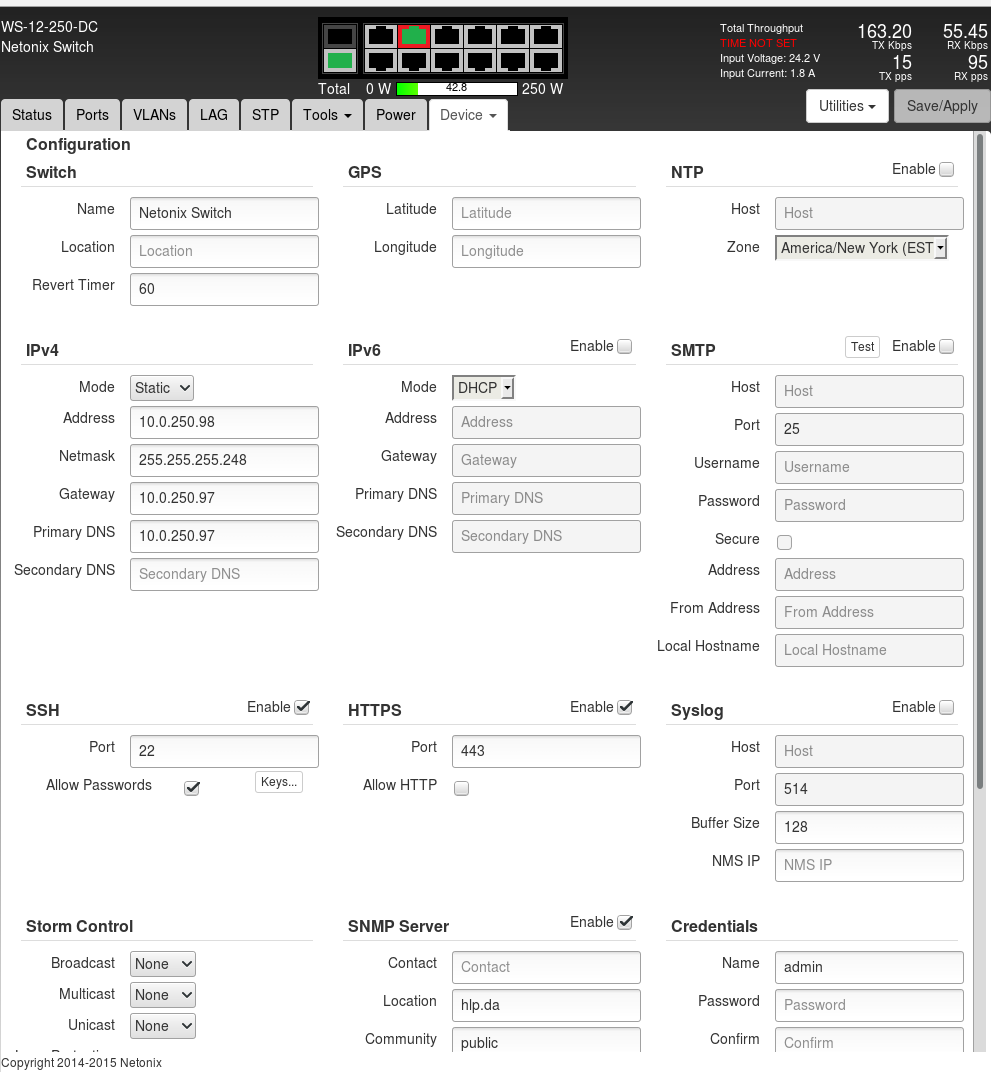Click the total power usage bar
Image resolution: width=991 pixels, height=1072 pixels.
(x=457, y=89)
